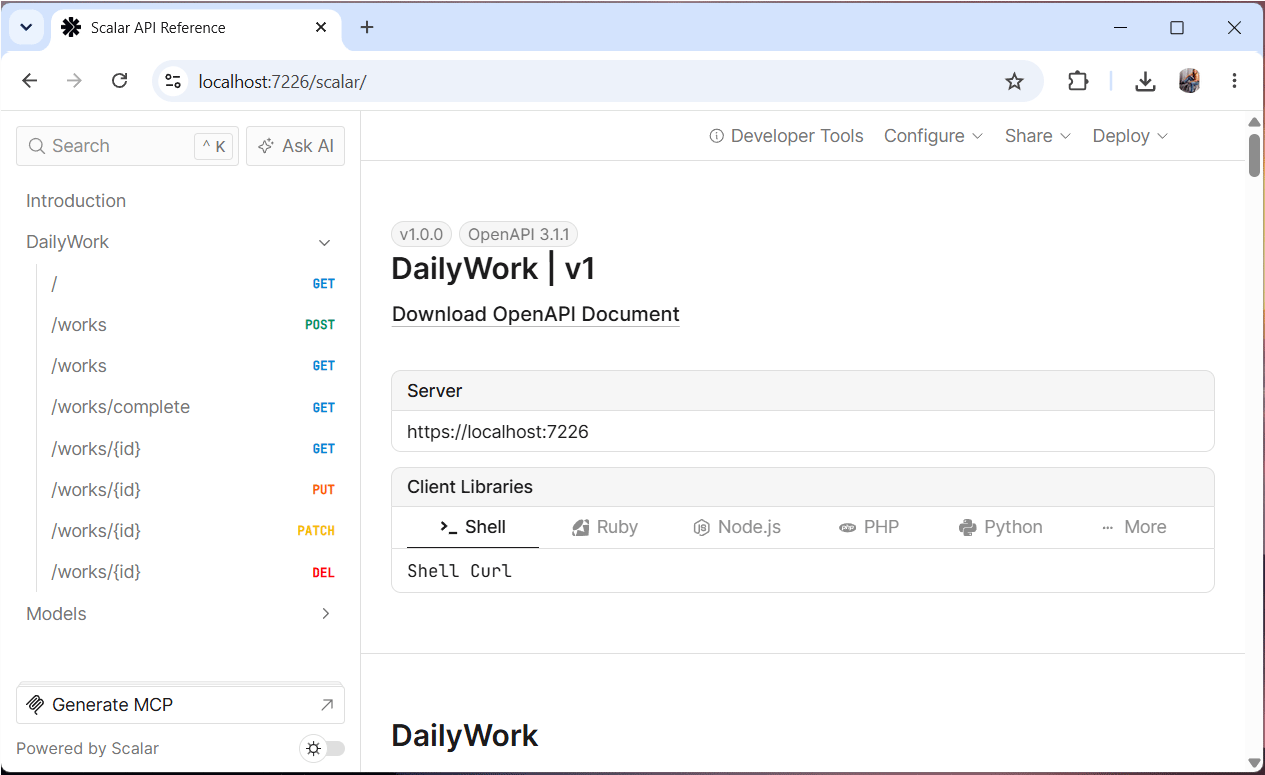Image resolution: width=1265 pixels, height=775 pixels.
Task: Open the tab search dropdown arrow
Action: click(x=27, y=27)
